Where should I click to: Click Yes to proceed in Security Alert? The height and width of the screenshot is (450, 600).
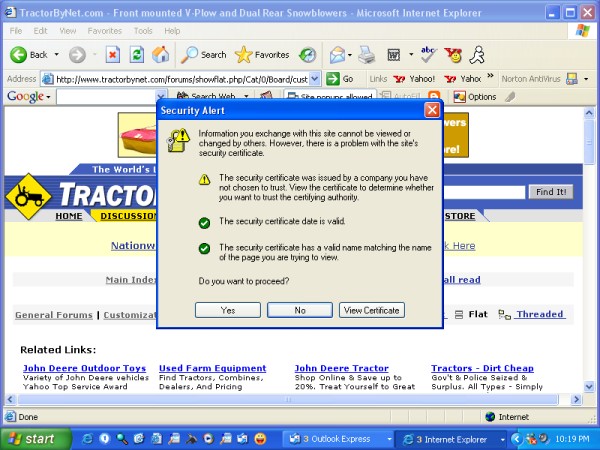click(x=228, y=310)
